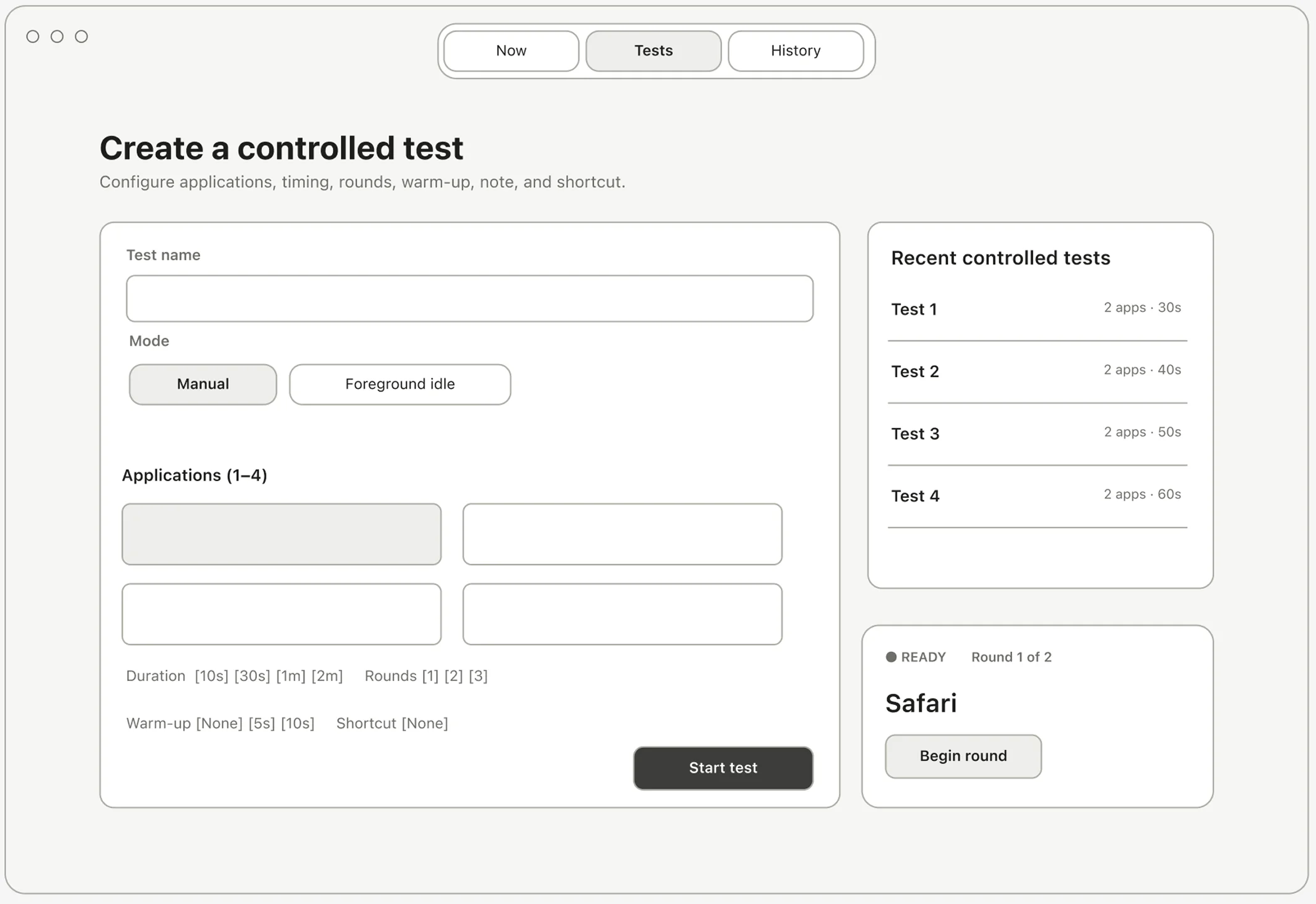Click into the Test name field
This screenshot has width=1316, height=904.
click(x=469, y=299)
